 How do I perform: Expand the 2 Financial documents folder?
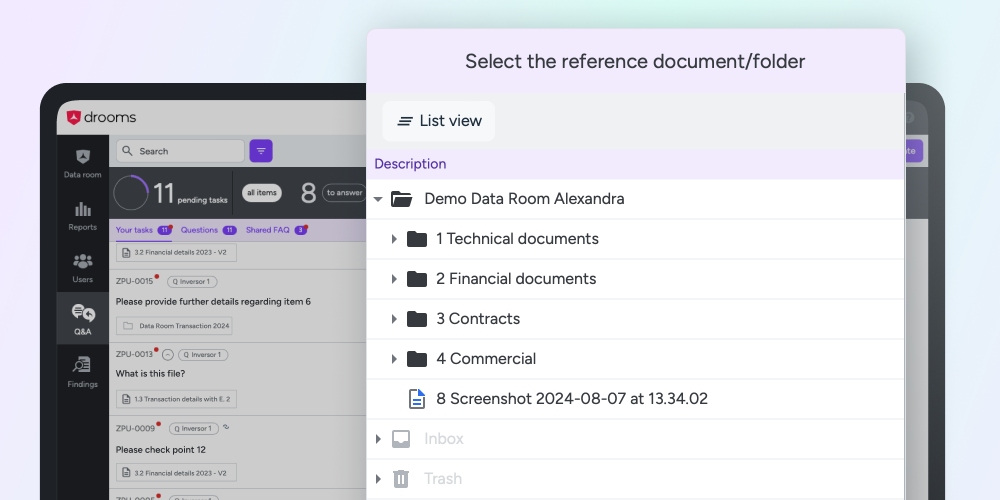[x=394, y=279]
